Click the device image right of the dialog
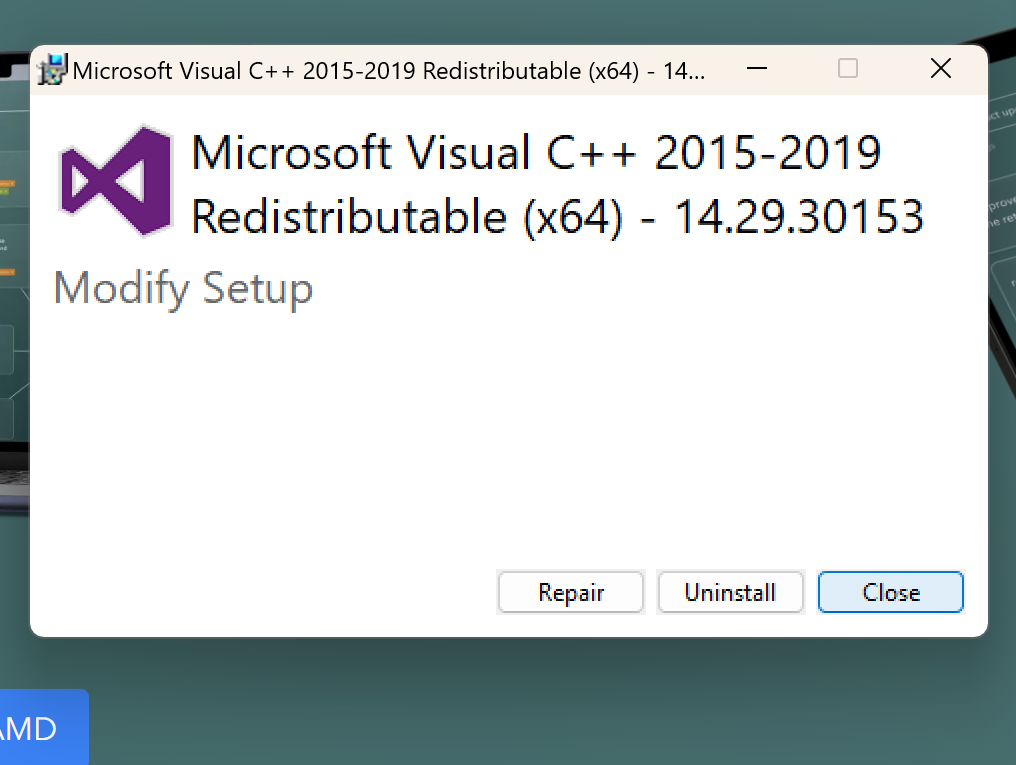The image size is (1016, 765). click(x=1002, y=250)
